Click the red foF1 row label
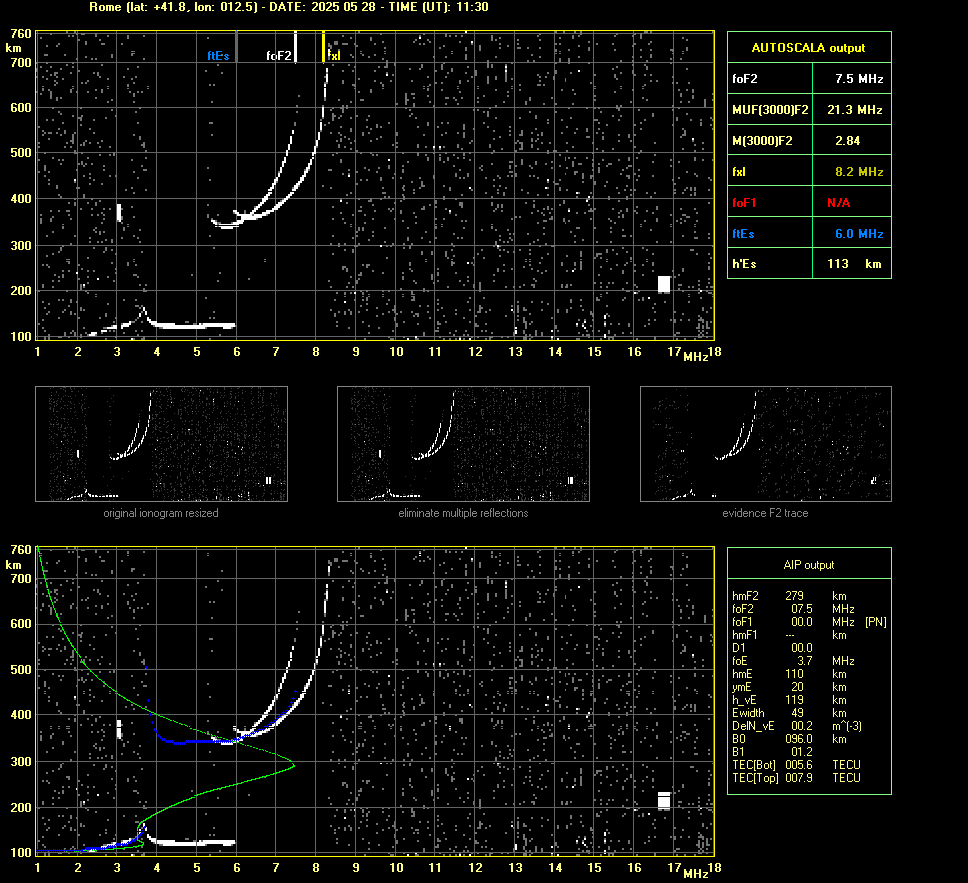This screenshot has width=968, height=883. point(745,203)
